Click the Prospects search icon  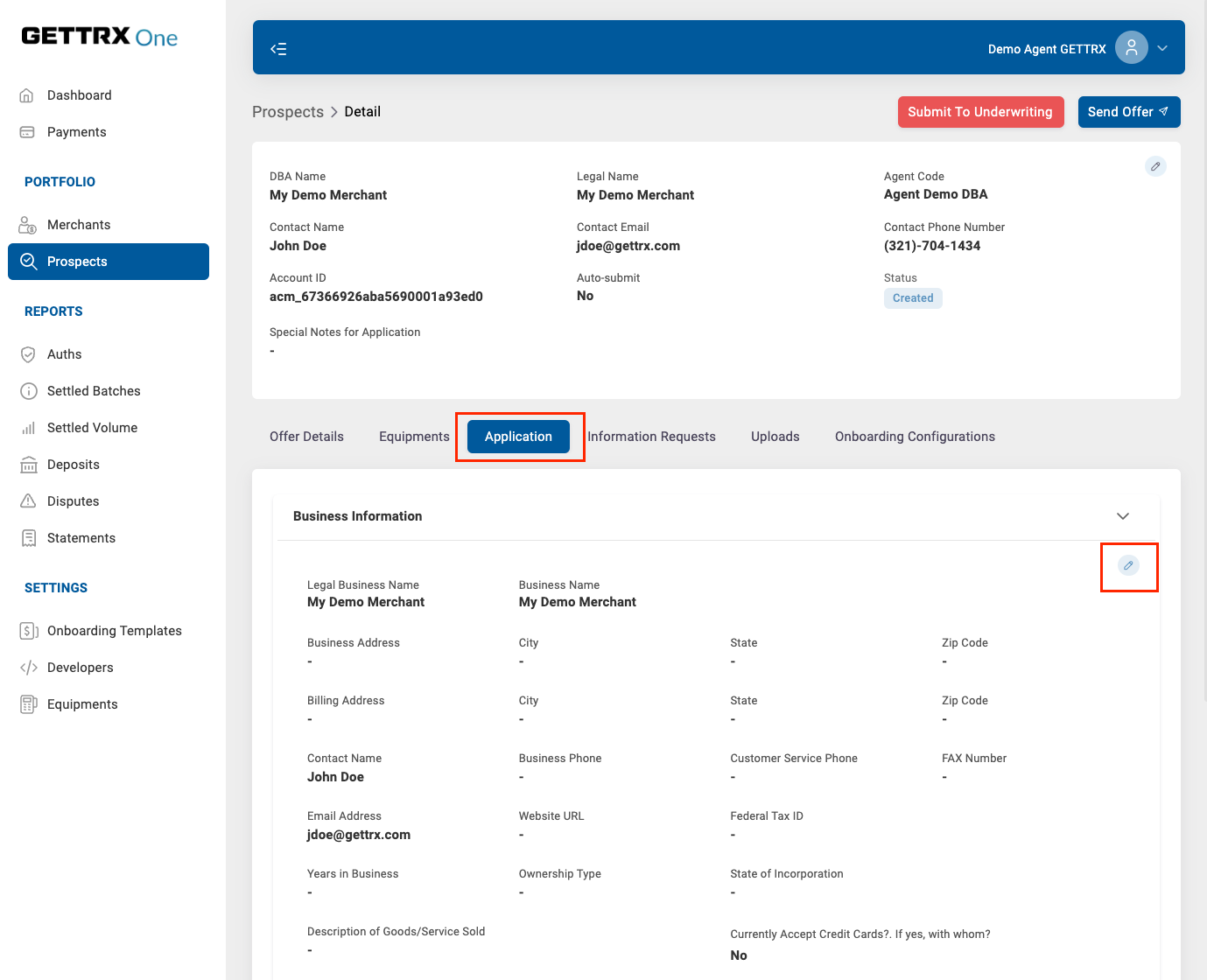point(28,262)
